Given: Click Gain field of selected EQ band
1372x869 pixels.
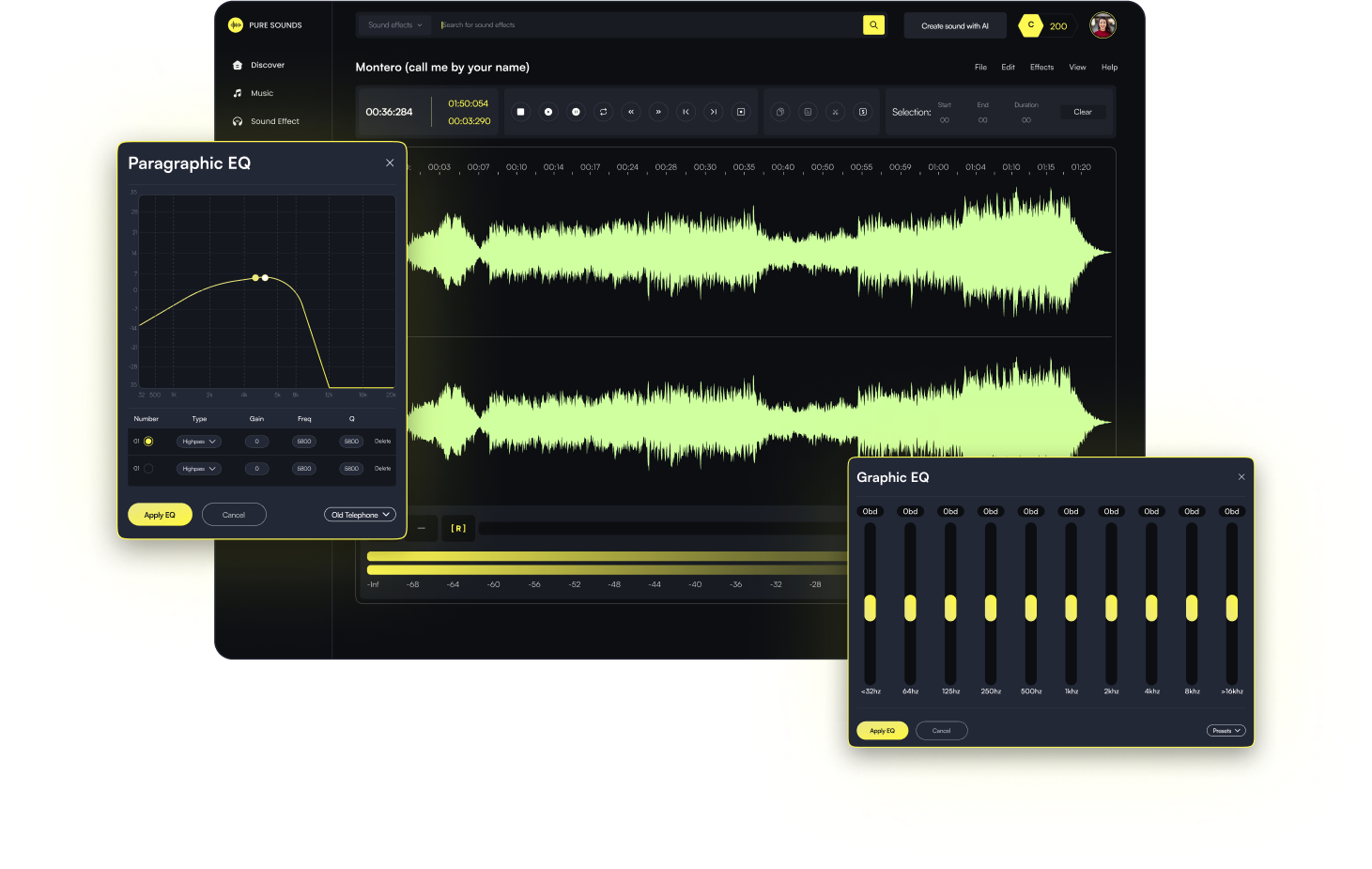Looking at the screenshot, I should (256, 442).
